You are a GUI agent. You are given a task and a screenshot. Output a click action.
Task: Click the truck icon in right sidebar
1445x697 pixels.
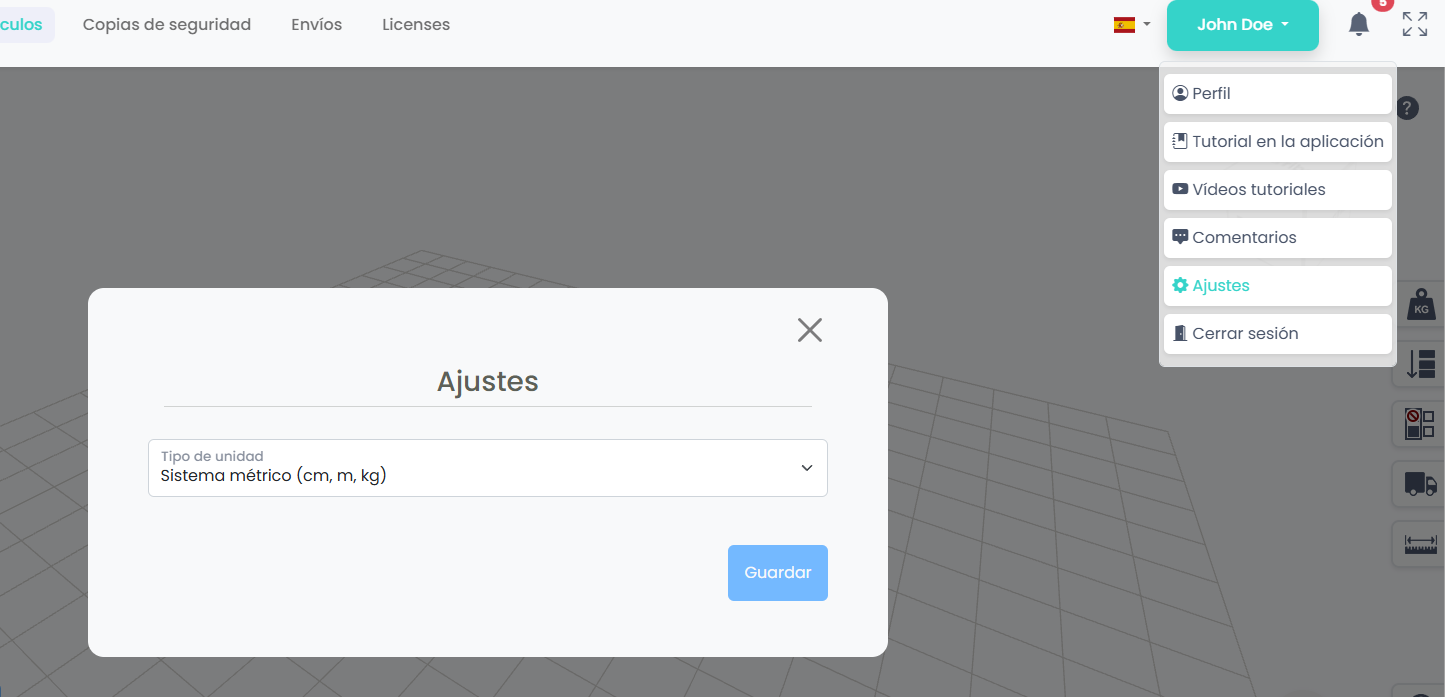[x=1420, y=485]
